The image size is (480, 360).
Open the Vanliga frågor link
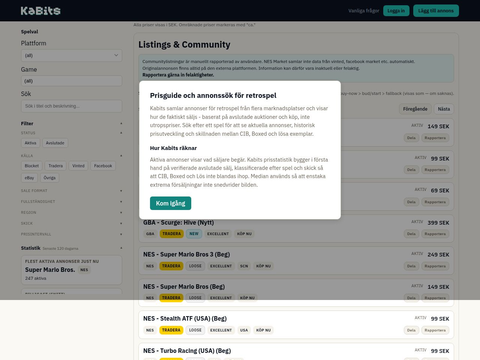pos(364,11)
